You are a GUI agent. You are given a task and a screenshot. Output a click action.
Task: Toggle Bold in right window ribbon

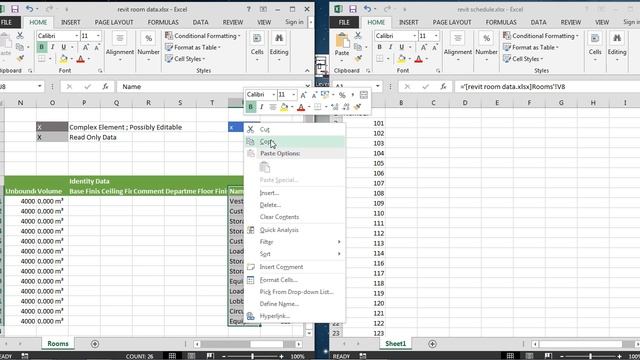pos(379,47)
